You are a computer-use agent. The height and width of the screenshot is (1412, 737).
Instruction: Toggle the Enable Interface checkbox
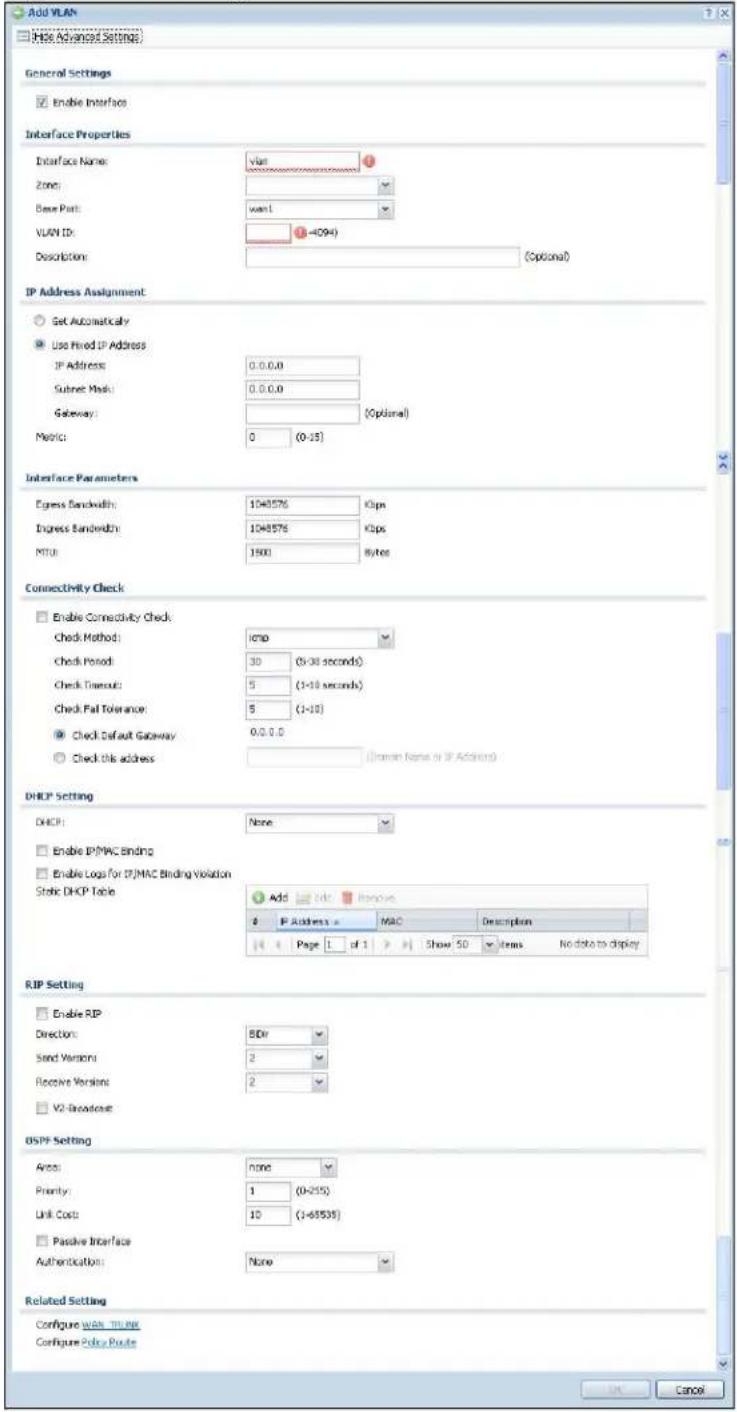(41, 101)
